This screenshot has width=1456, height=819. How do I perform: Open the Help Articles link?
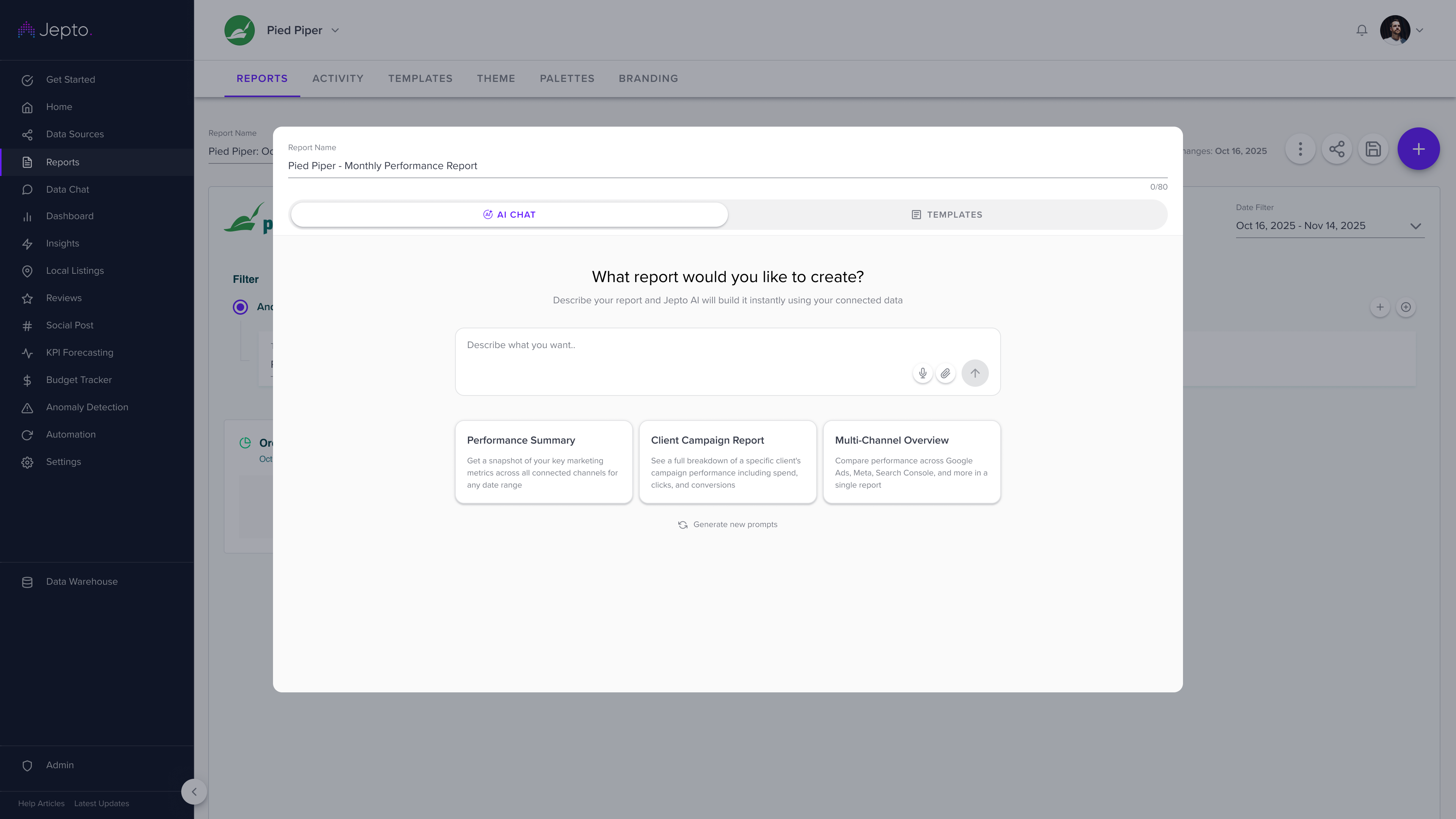point(41,804)
